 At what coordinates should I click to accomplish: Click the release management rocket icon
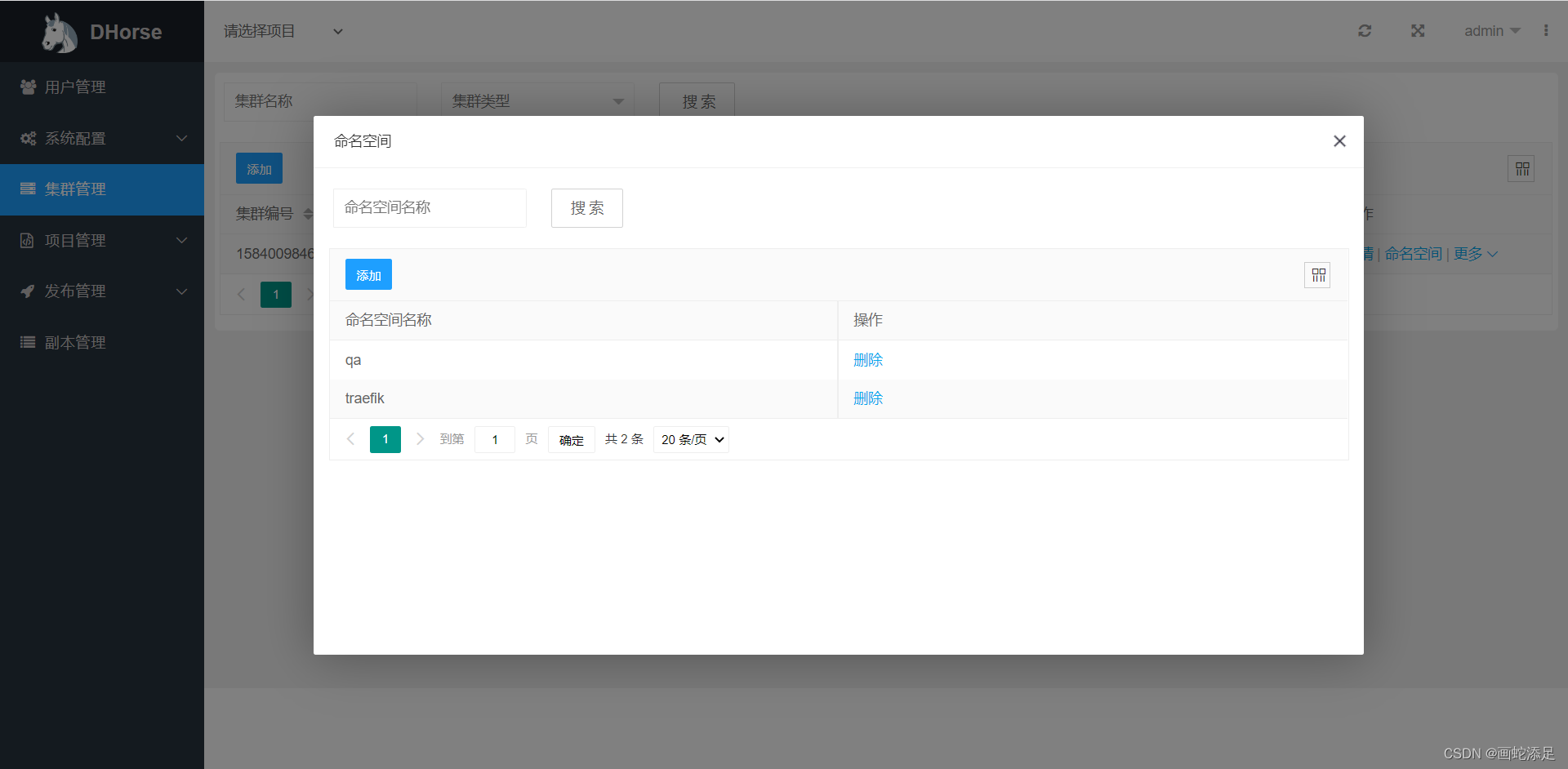point(28,291)
